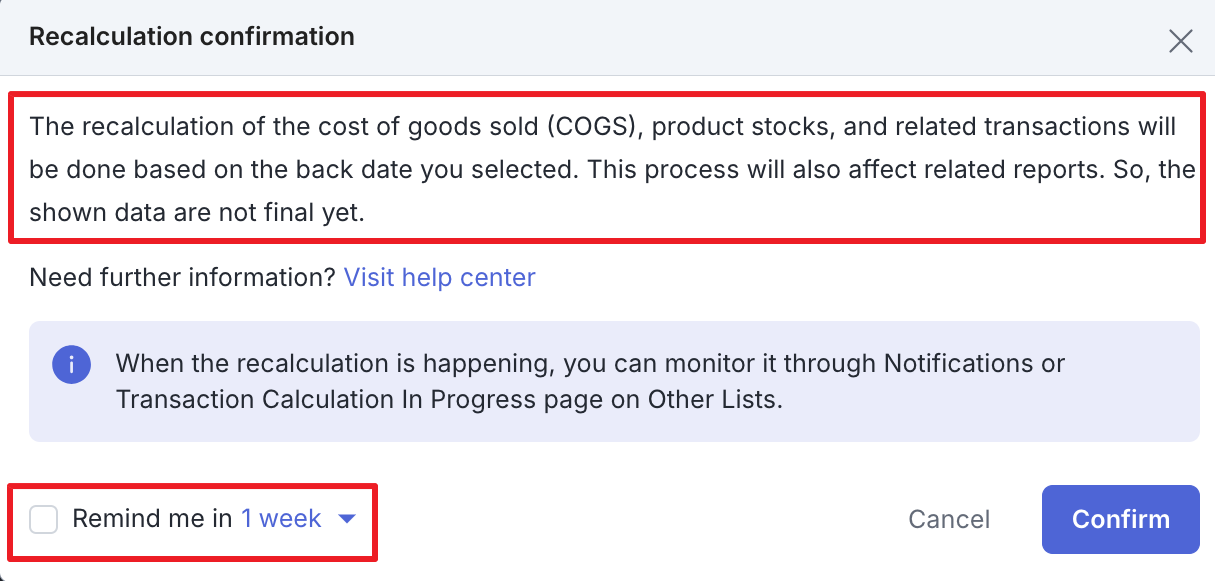Expand the caret arrow beside 1 week
Image resolution: width=1215 pixels, height=581 pixels.
[347, 519]
